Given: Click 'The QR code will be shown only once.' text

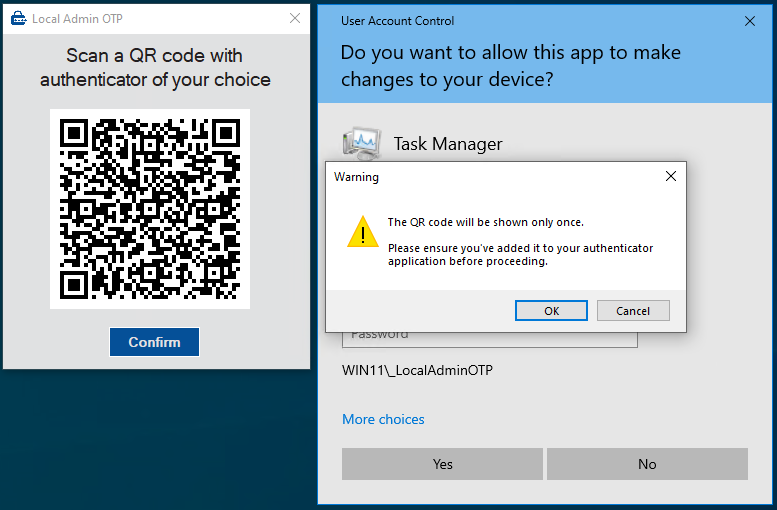Looking at the screenshot, I should click(x=486, y=222).
